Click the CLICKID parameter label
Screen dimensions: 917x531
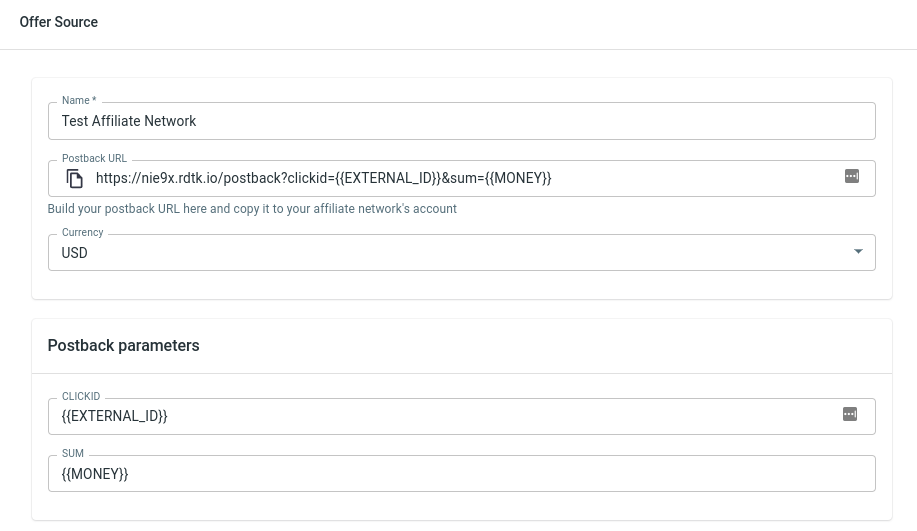[81, 397]
